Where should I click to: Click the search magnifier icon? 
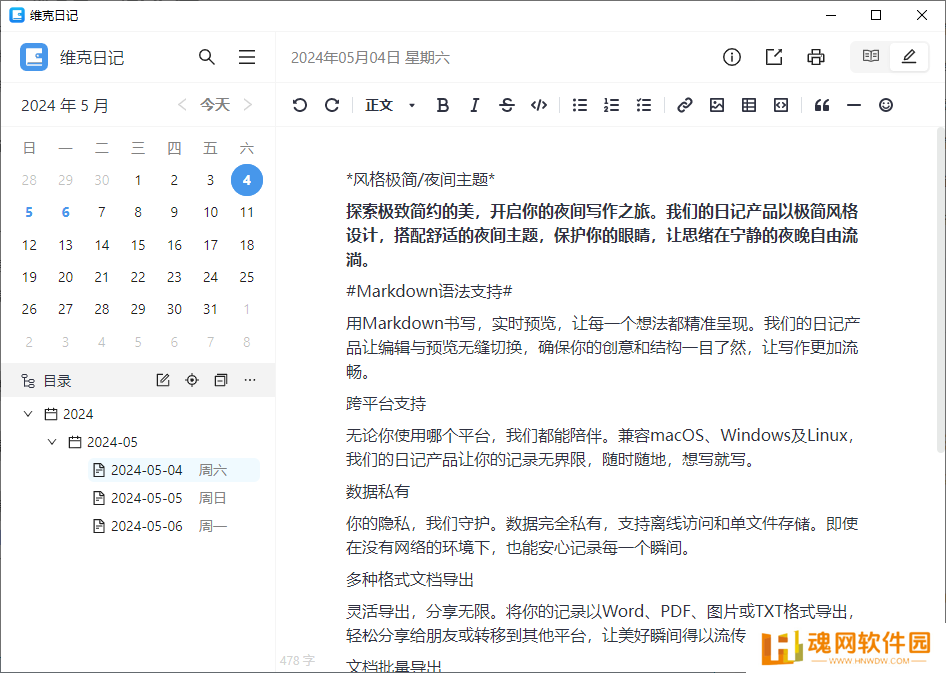click(x=207, y=57)
